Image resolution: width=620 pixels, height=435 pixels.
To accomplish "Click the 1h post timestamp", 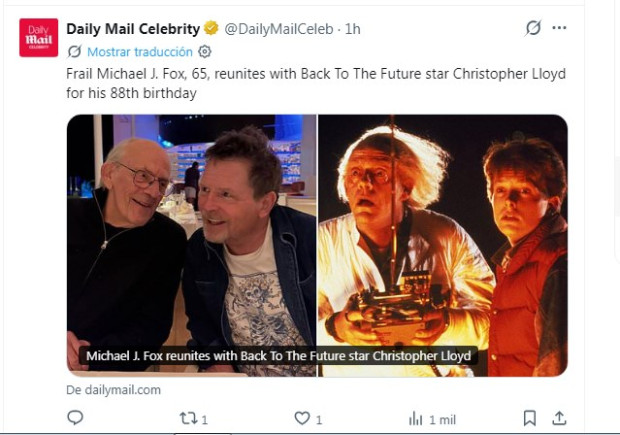I will 353,29.
